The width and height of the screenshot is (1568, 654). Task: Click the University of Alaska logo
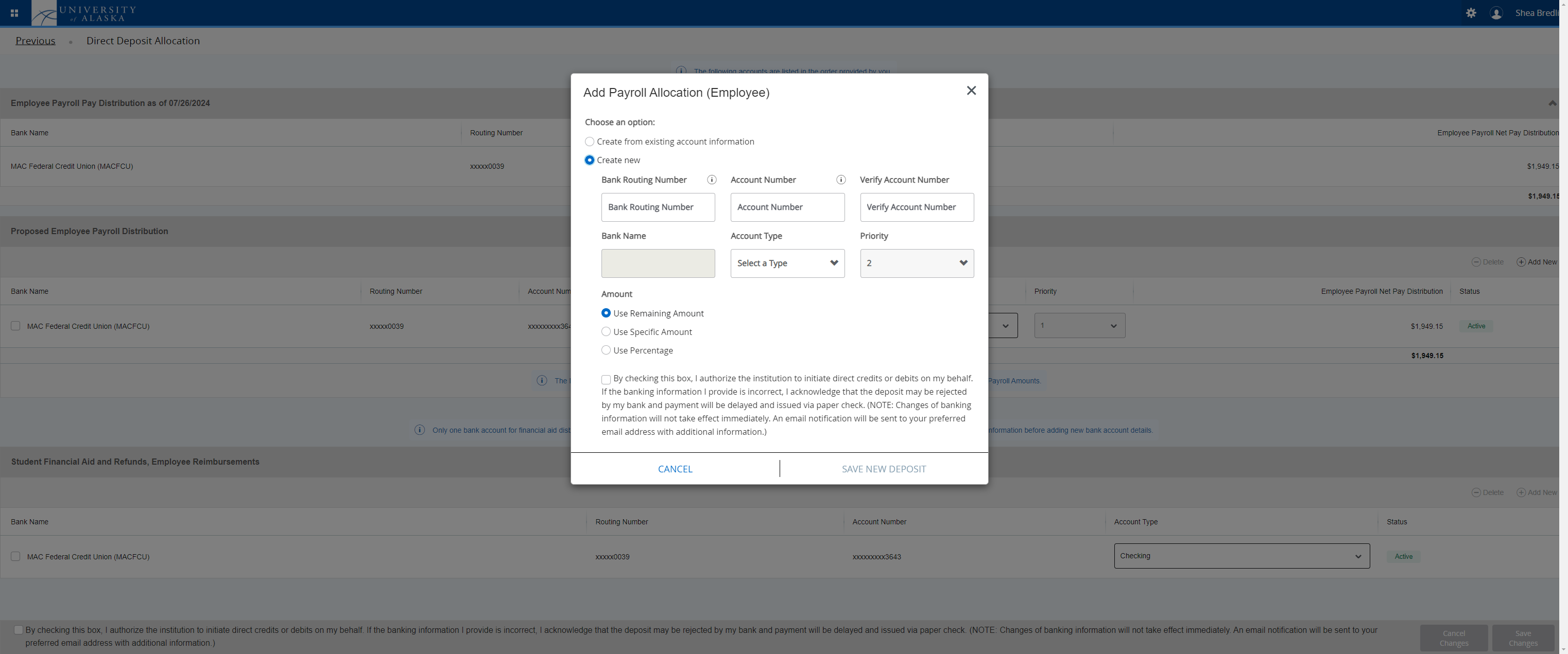tap(84, 13)
